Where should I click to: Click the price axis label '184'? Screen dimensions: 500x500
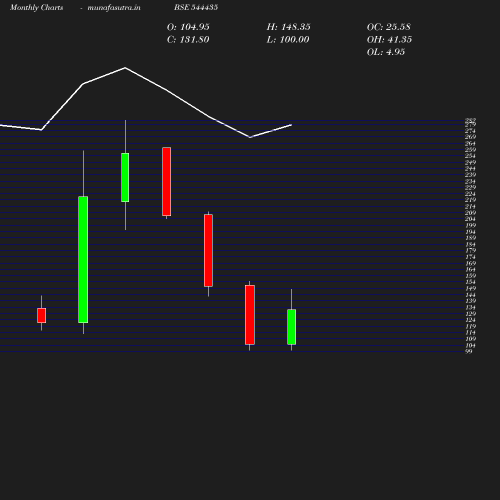(470, 244)
